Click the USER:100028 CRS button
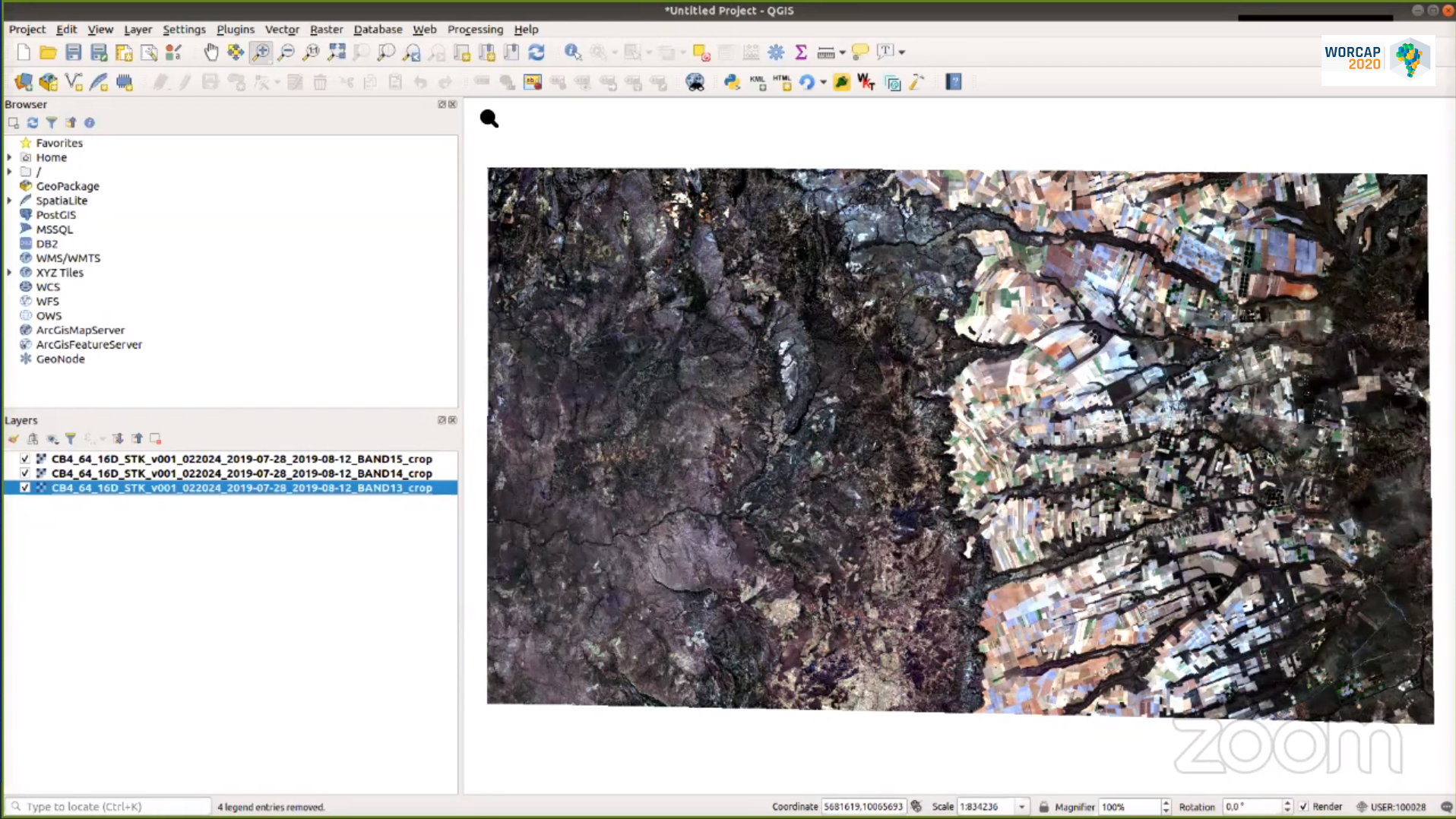 point(1391,807)
